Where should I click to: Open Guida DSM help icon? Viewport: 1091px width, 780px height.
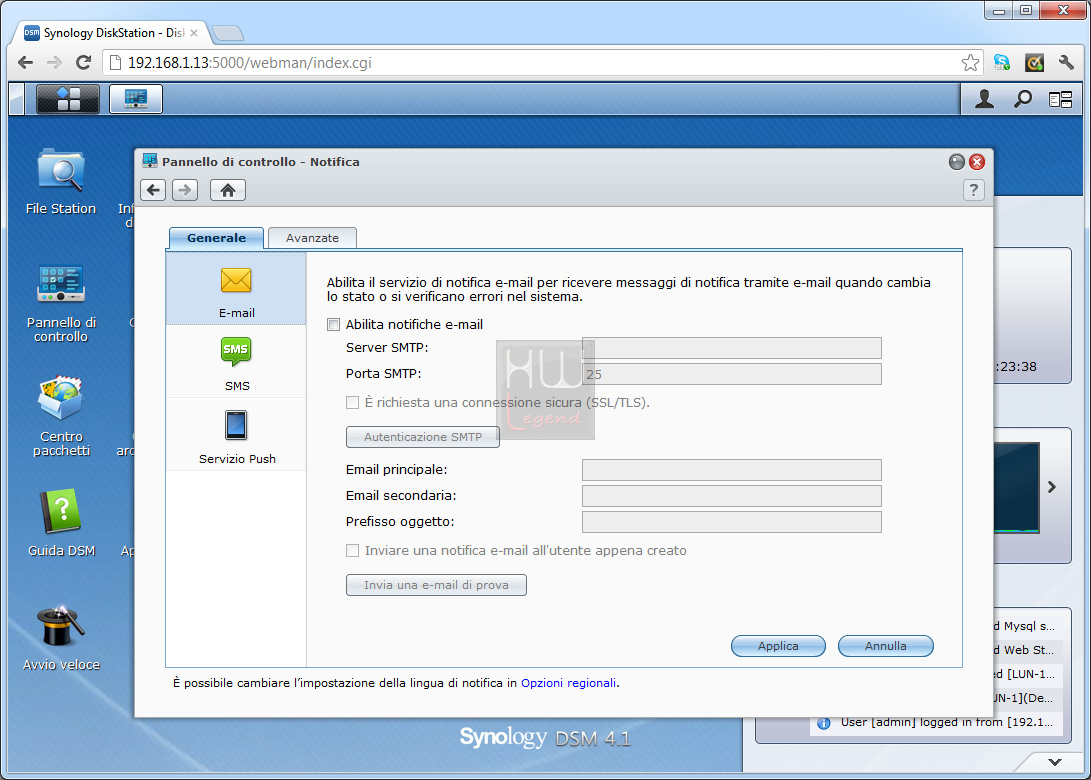pyautogui.click(x=61, y=523)
